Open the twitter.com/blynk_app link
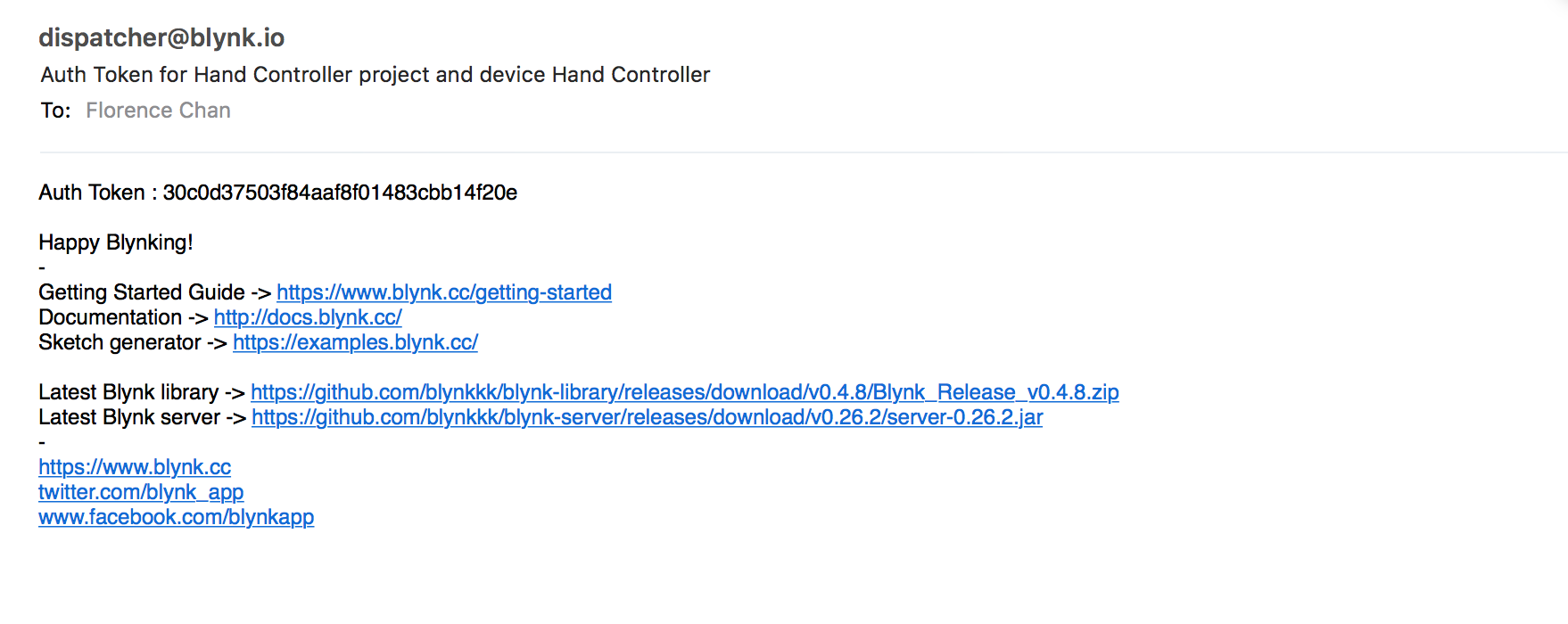 141,492
